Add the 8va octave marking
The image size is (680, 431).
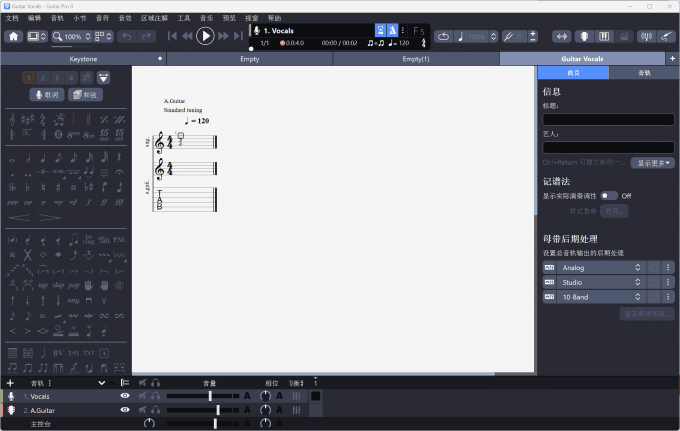[73, 135]
